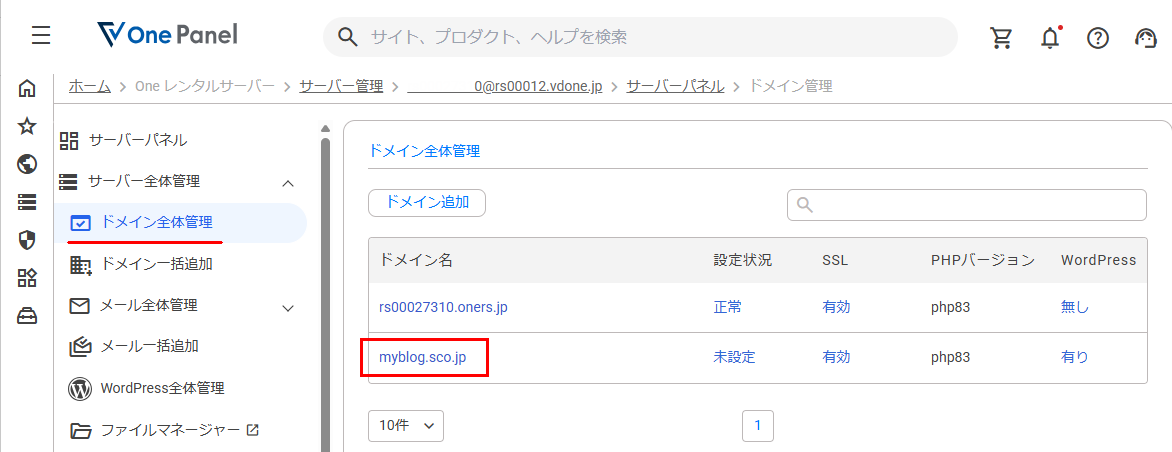Open the server stack icon in sidebar
The image size is (1172, 452).
coord(27,202)
